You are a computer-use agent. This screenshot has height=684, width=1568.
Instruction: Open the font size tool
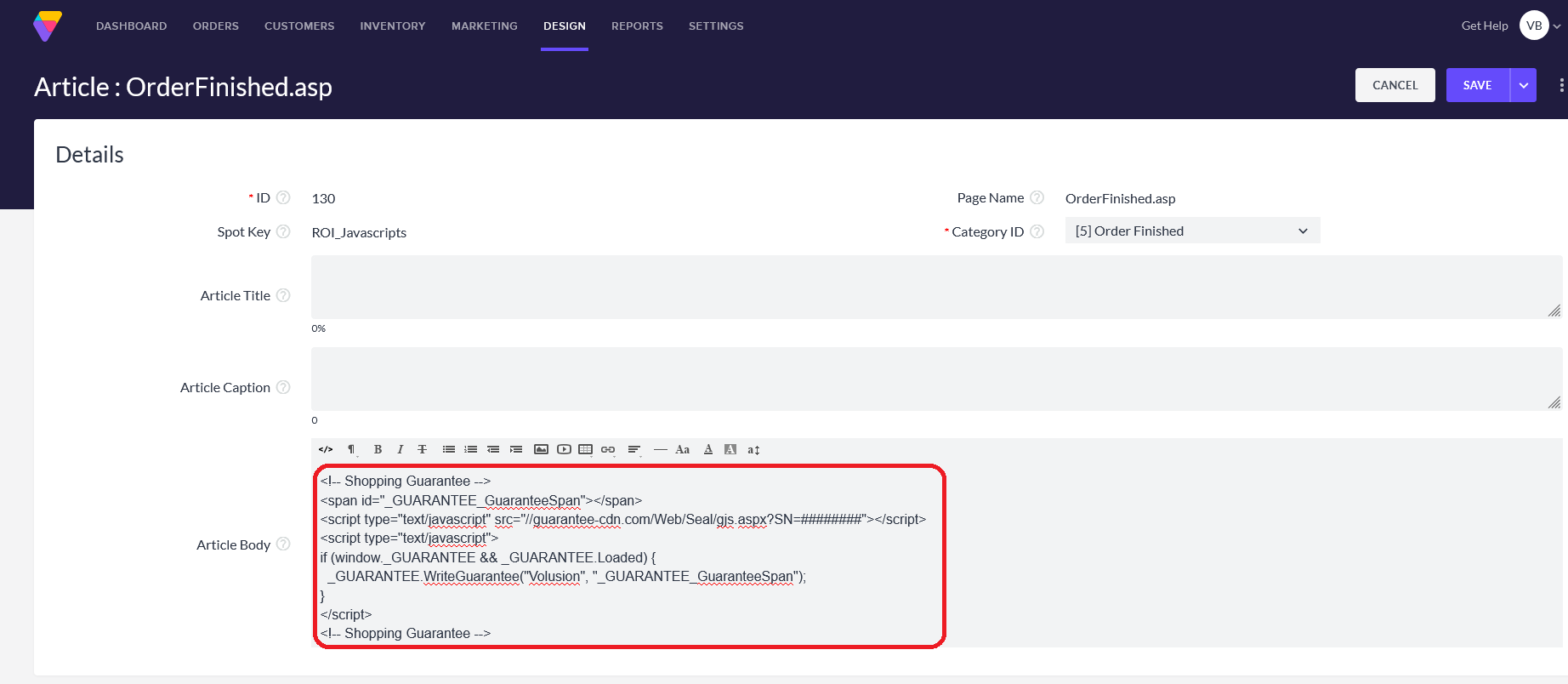753,449
